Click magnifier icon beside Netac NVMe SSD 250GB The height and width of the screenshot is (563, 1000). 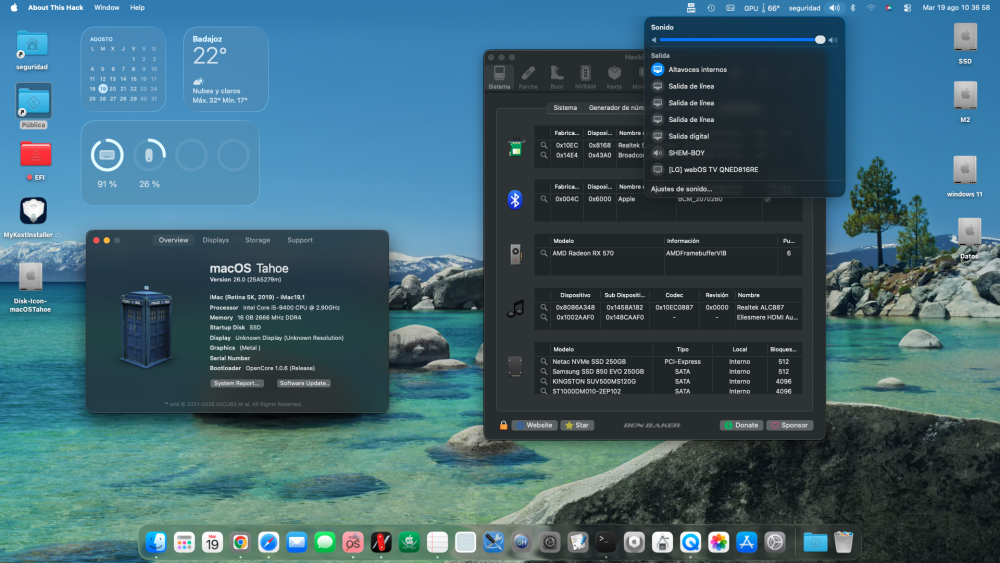click(x=544, y=362)
